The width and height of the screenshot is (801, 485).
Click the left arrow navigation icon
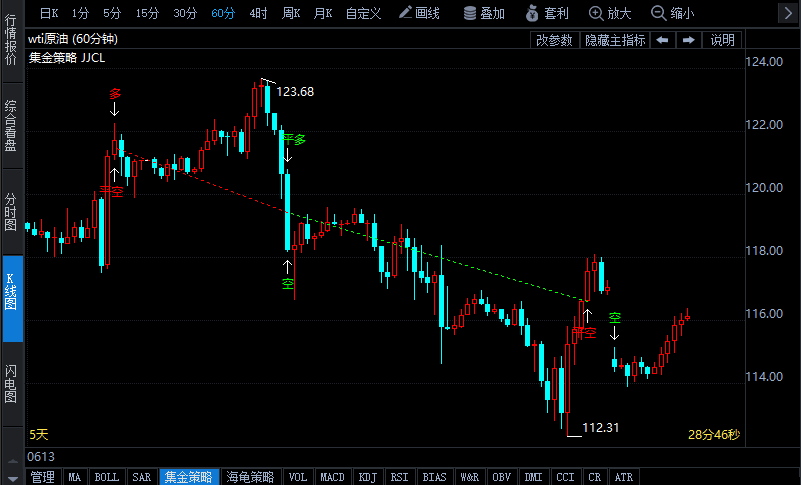pos(663,40)
